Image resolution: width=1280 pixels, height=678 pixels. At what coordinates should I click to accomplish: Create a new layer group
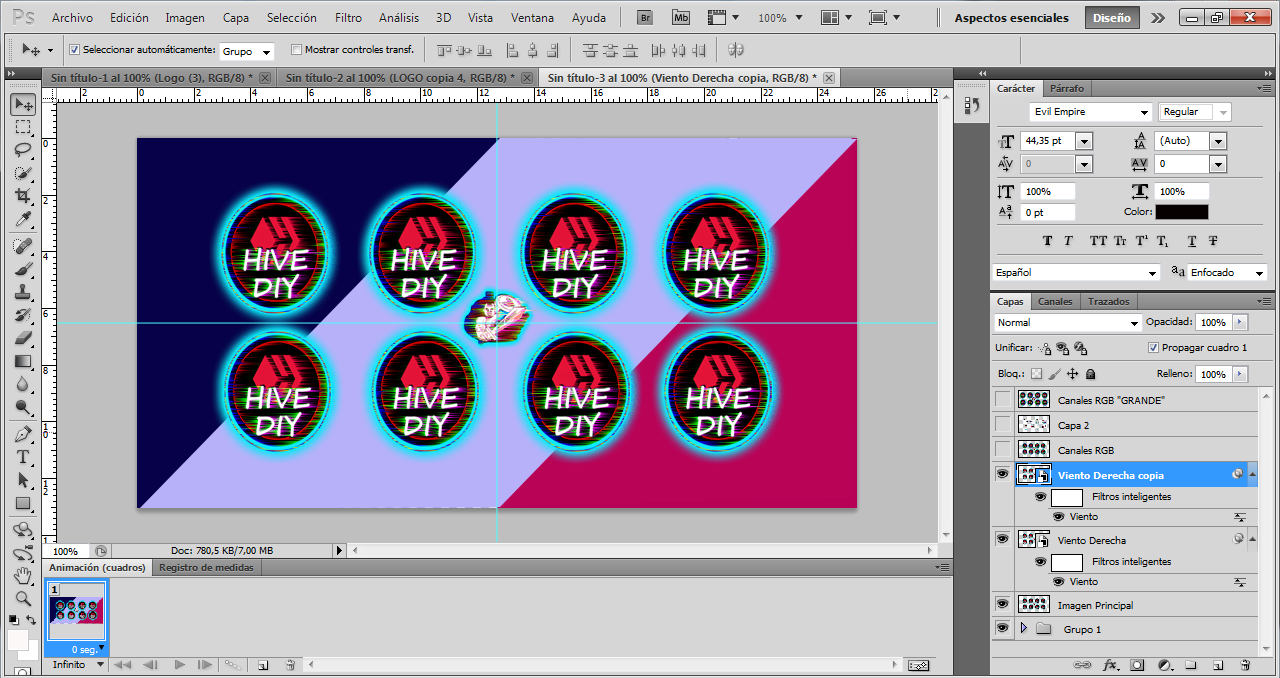pos(1191,665)
